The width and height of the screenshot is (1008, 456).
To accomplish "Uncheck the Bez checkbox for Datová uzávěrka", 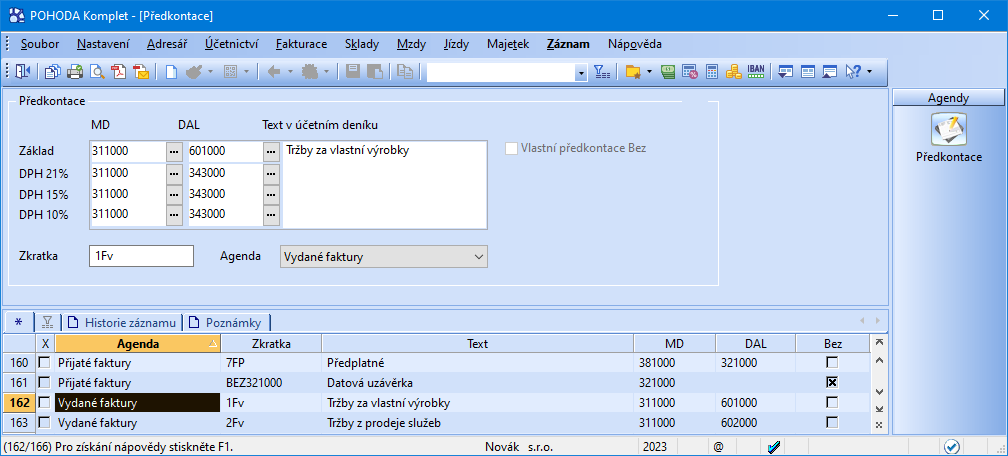I will 831,382.
